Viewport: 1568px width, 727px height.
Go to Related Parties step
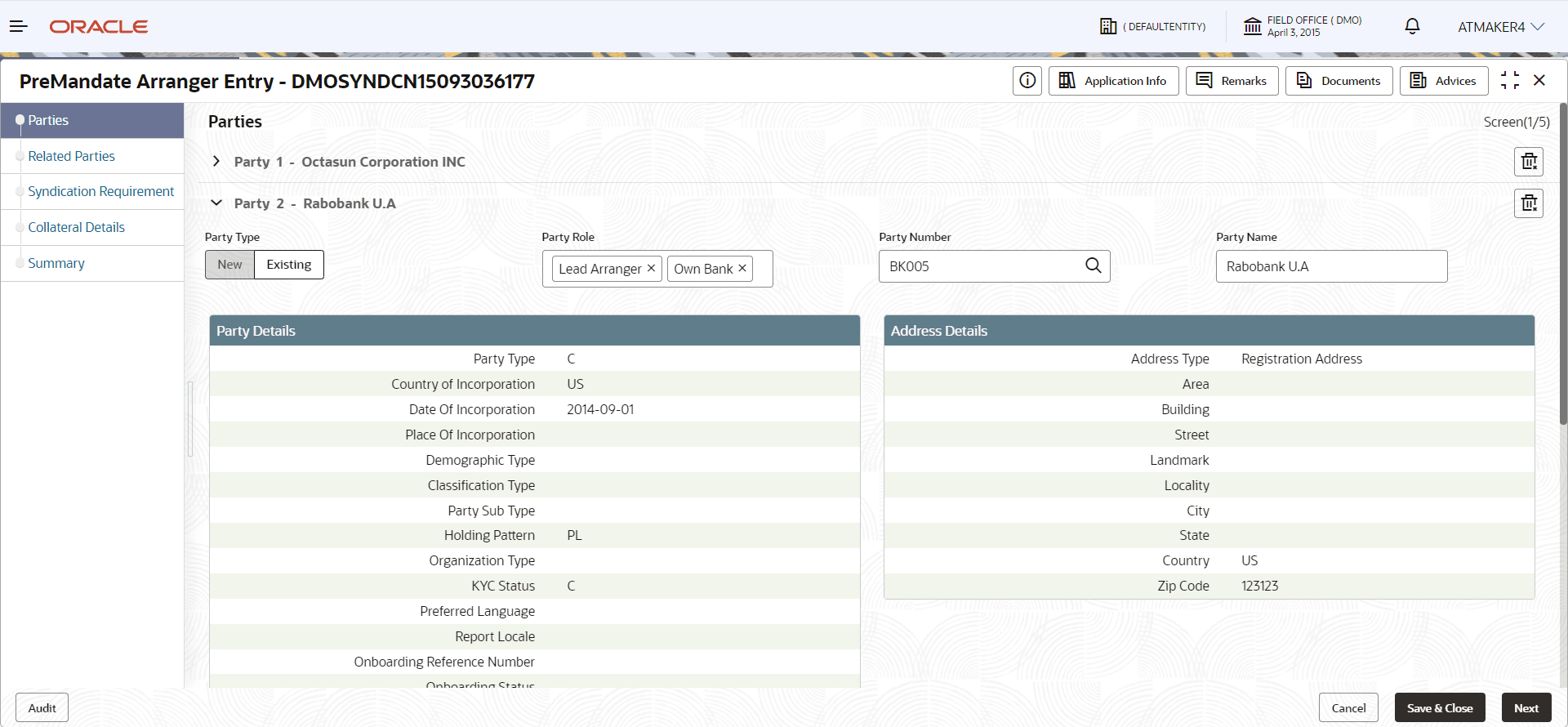(71, 156)
